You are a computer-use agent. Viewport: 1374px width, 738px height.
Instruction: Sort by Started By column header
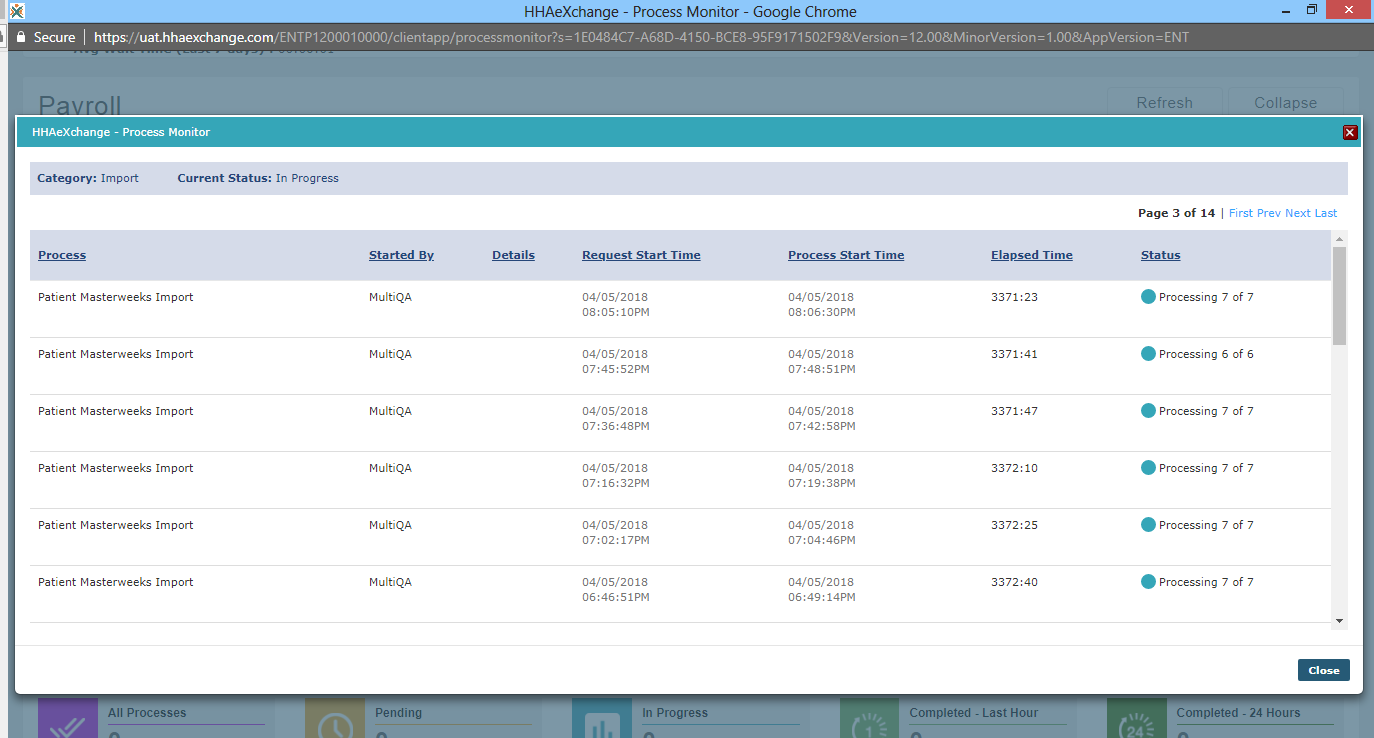pos(401,255)
